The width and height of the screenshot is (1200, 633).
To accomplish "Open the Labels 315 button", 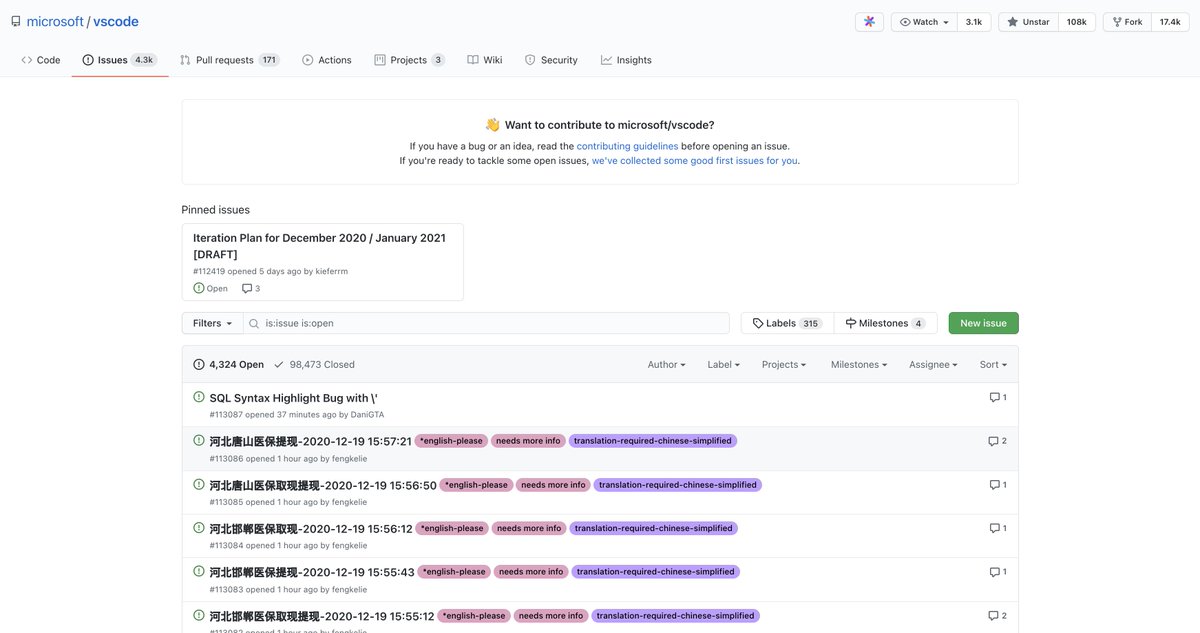I will pyautogui.click(x=786, y=323).
